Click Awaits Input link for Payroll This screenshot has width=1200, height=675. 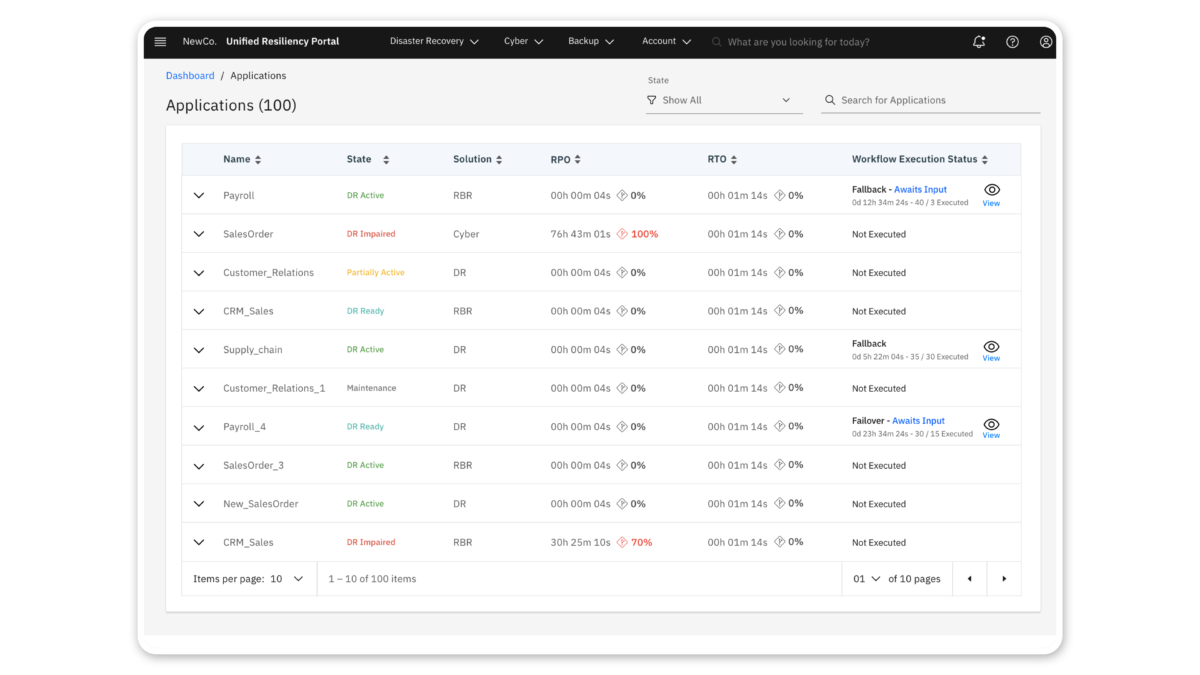(920, 189)
